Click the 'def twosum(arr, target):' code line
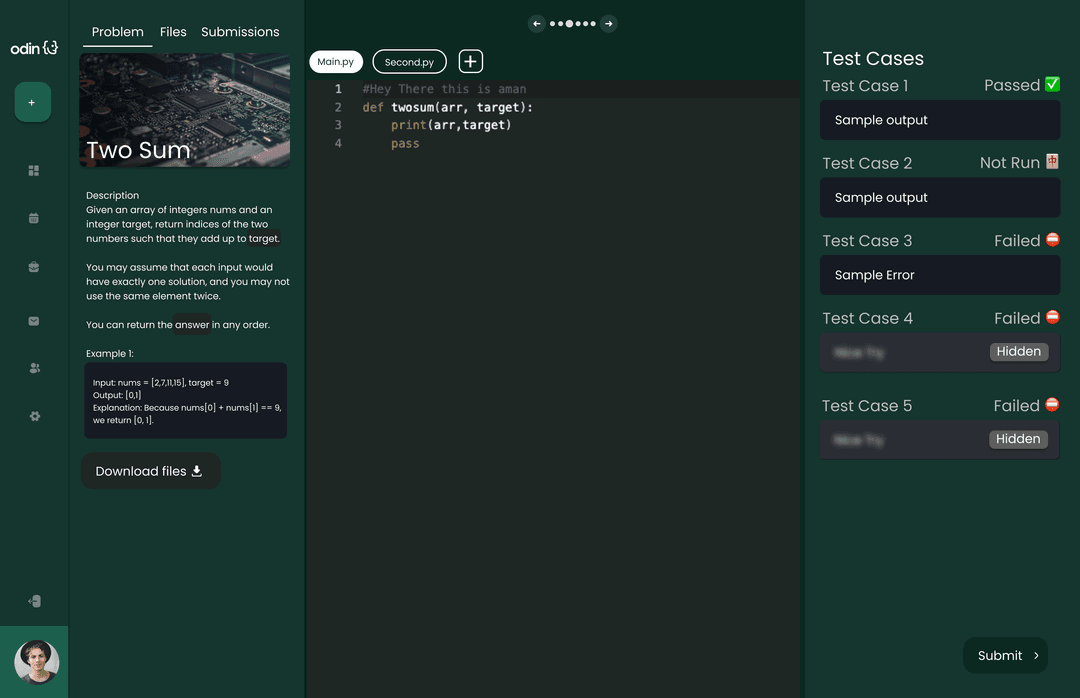This screenshot has width=1080, height=698. click(x=448, y=107)
